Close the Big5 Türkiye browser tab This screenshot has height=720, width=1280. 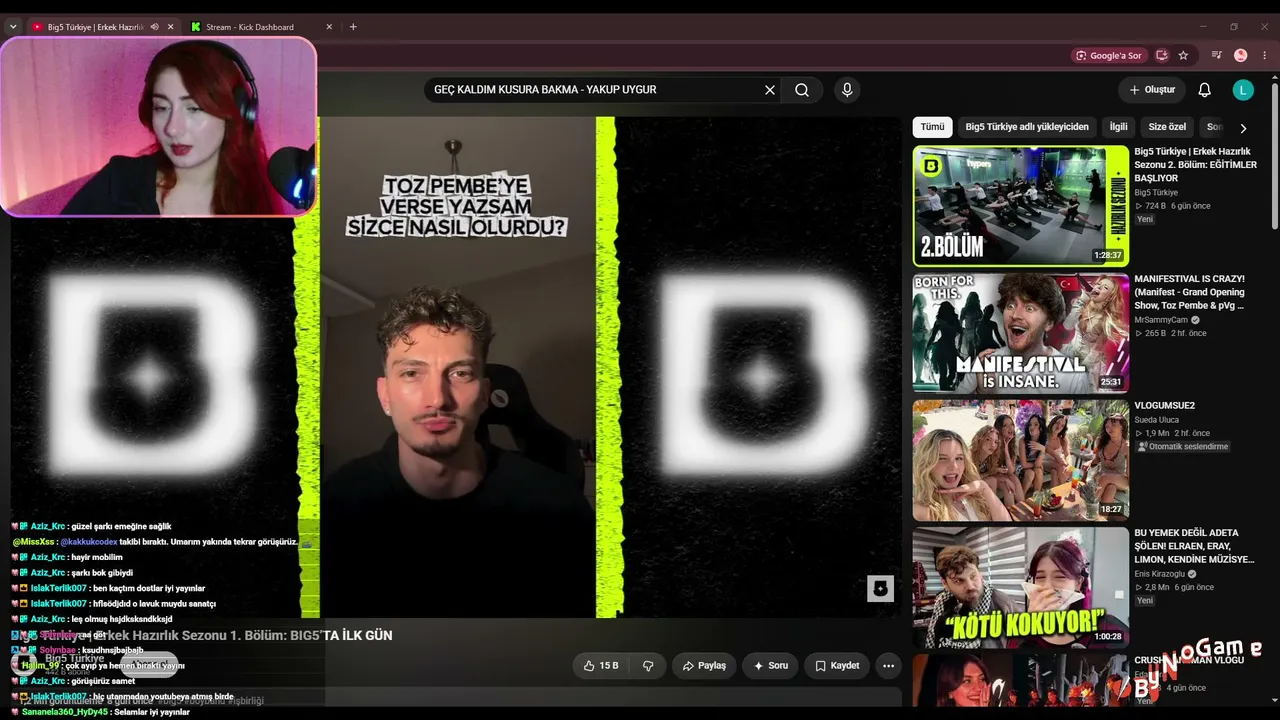[171, 27]
